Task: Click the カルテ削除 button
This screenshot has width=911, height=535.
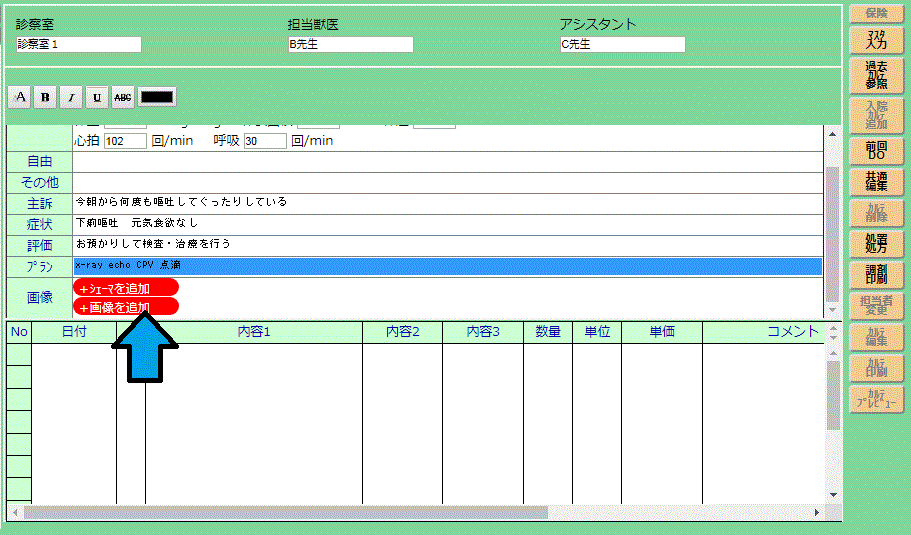Action: [x=876, y=213]
